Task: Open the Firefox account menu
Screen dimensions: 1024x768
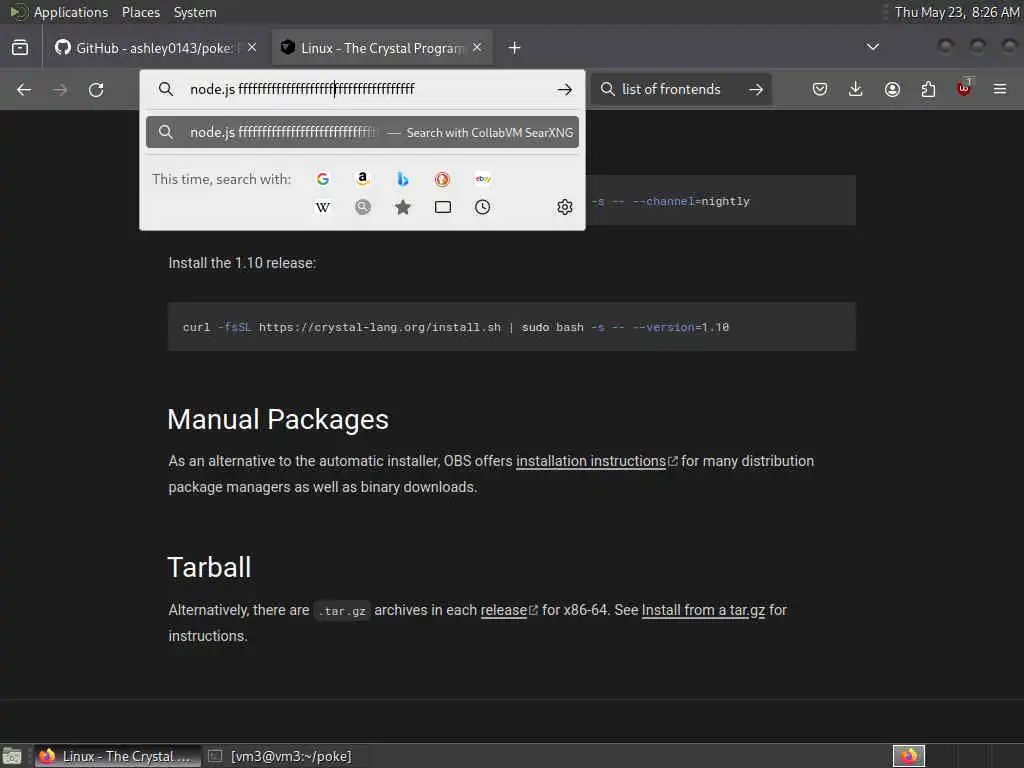Action: (892, 89)
